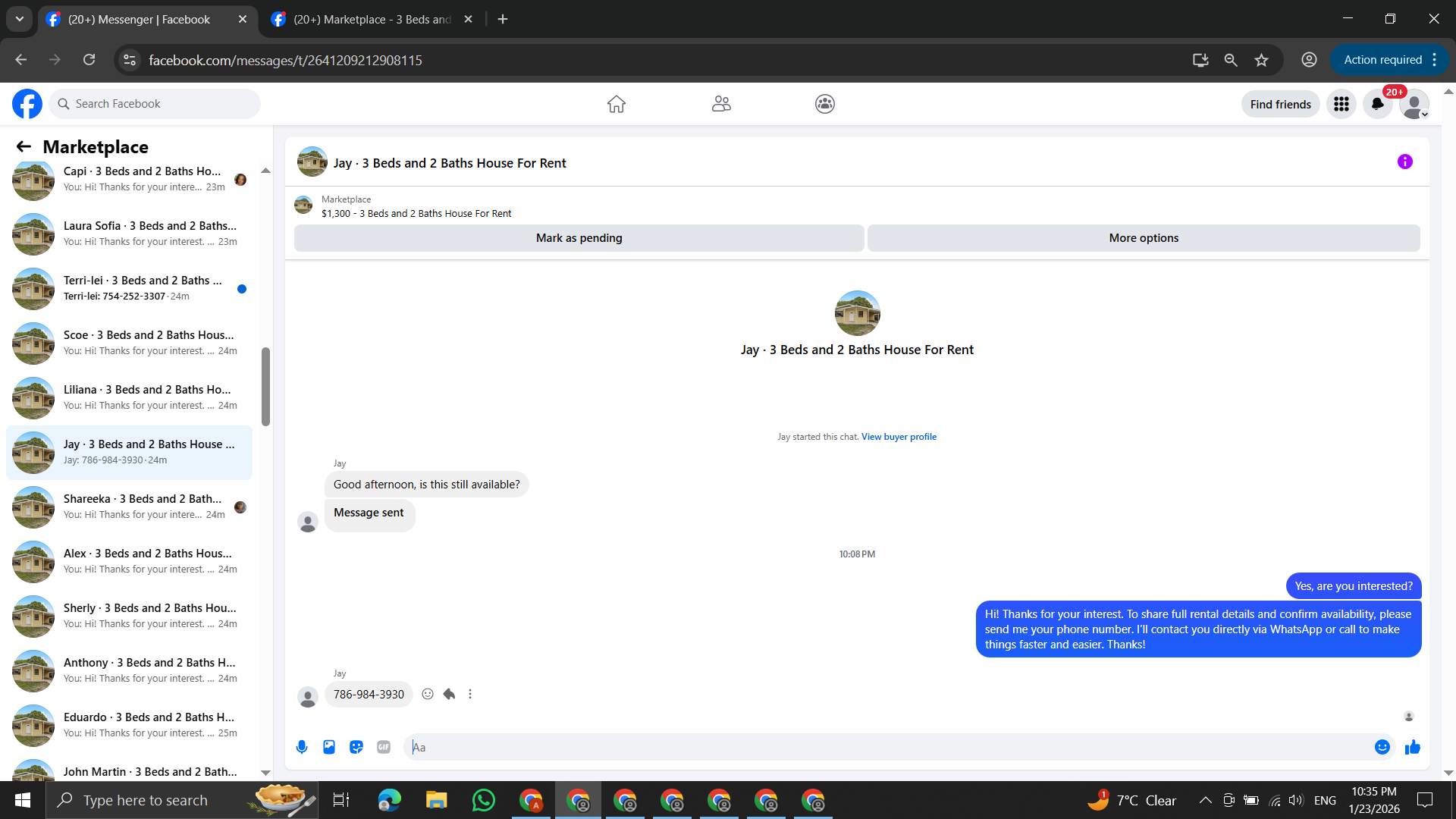Click the chat list scrollbar
The width and height of the screenshot is (1456, 819).
265,387
